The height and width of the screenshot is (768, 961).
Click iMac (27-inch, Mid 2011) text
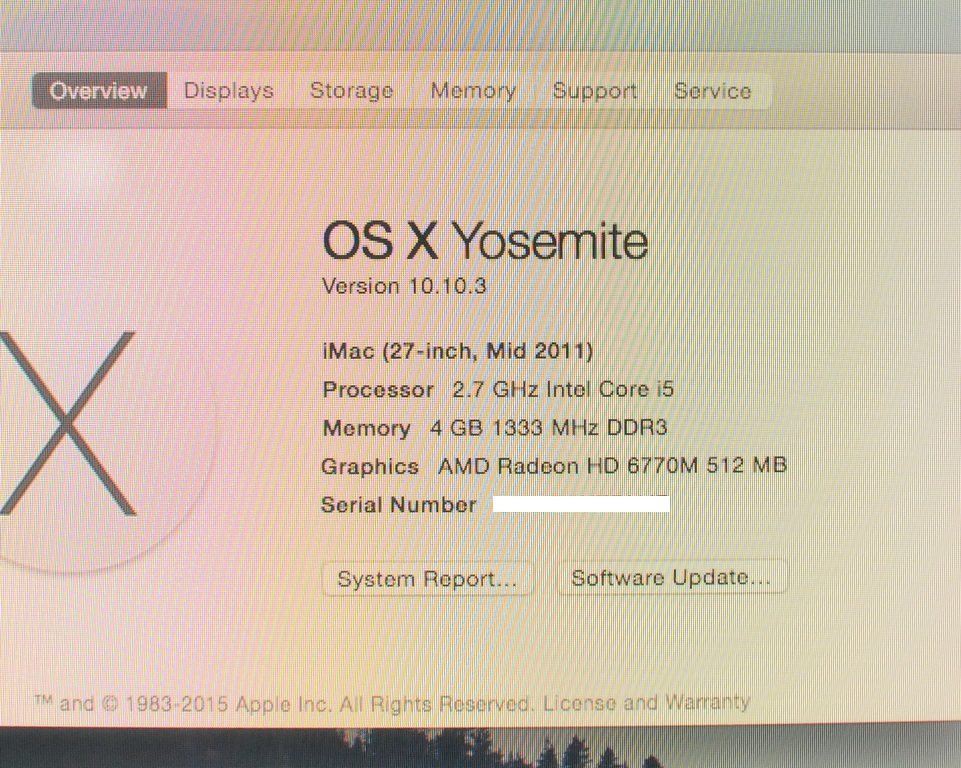(457, 351)
